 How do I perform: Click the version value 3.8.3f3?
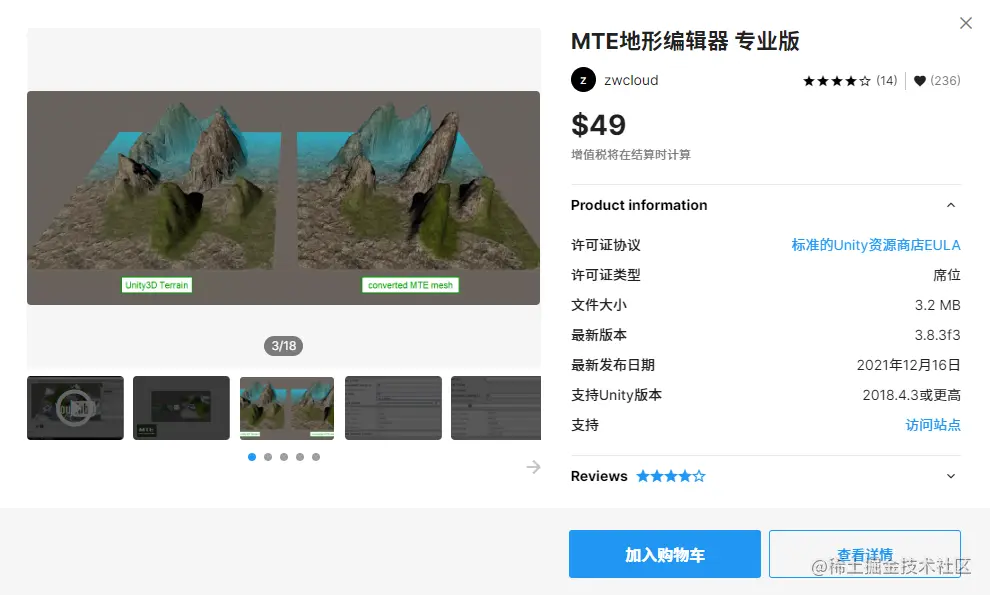click(x=938, y=335)
